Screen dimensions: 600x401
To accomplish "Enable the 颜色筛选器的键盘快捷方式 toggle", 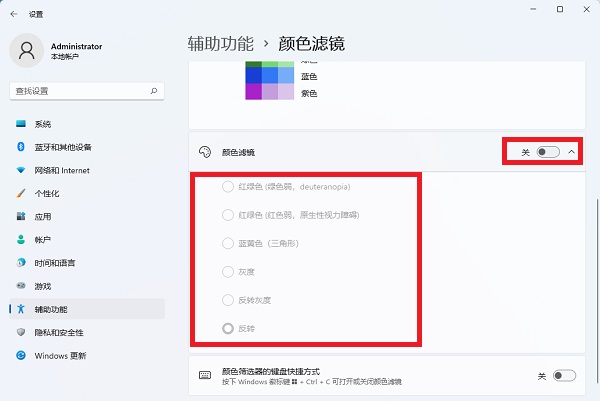I will [x=564, y=375].
